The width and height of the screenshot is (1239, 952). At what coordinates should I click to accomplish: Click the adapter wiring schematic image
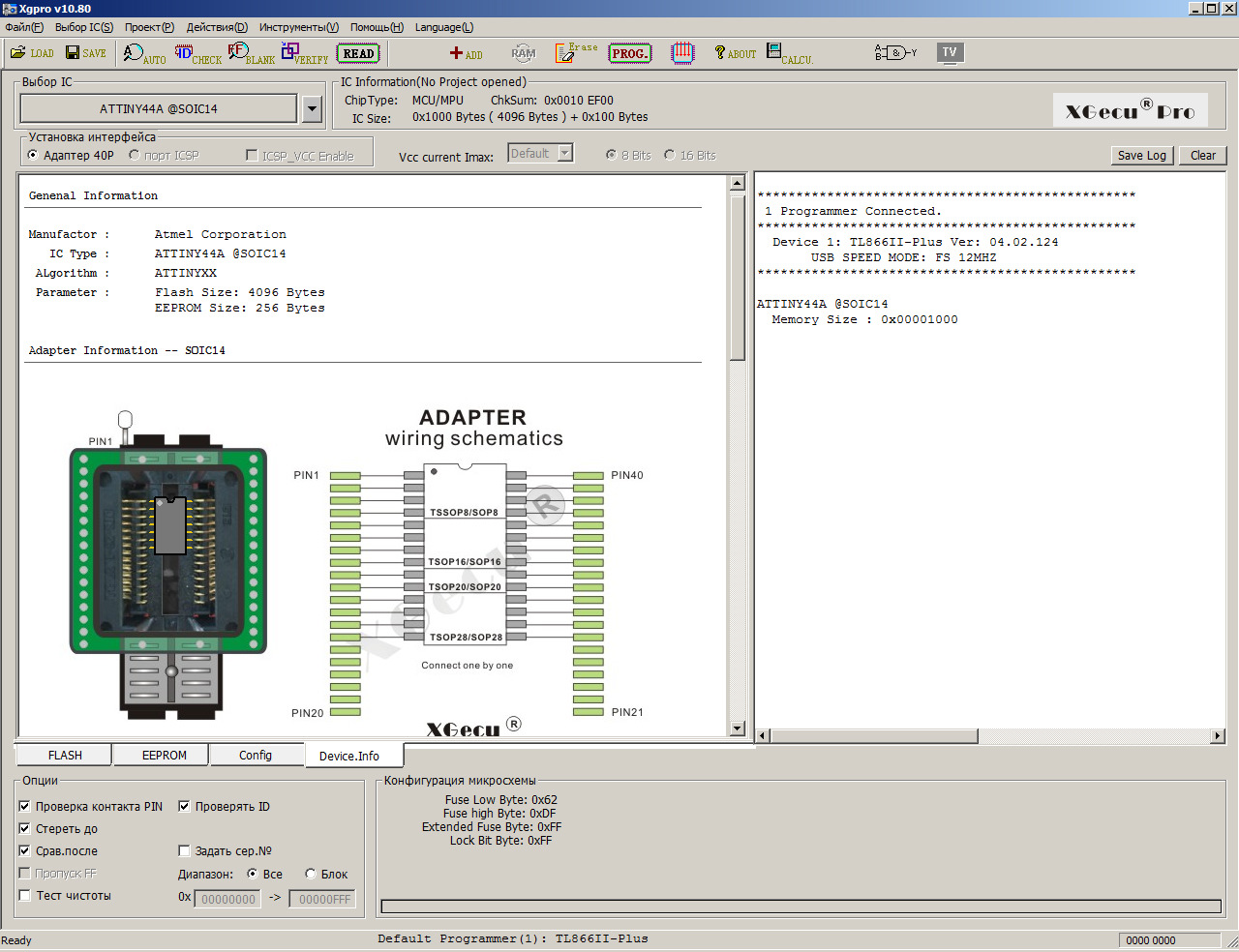tap(468, 571)
